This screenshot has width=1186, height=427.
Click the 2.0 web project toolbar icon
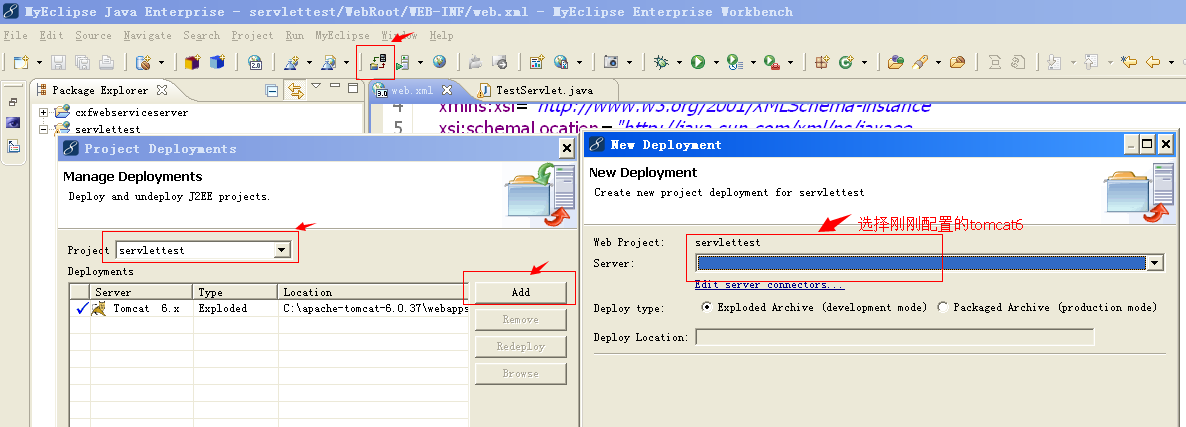tap(255, 63)
